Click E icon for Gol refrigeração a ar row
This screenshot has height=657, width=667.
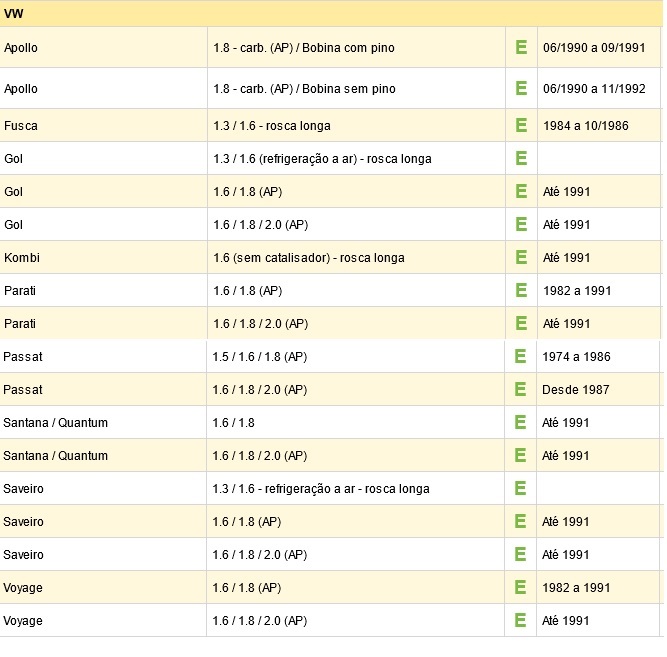[x=521, y=158]
